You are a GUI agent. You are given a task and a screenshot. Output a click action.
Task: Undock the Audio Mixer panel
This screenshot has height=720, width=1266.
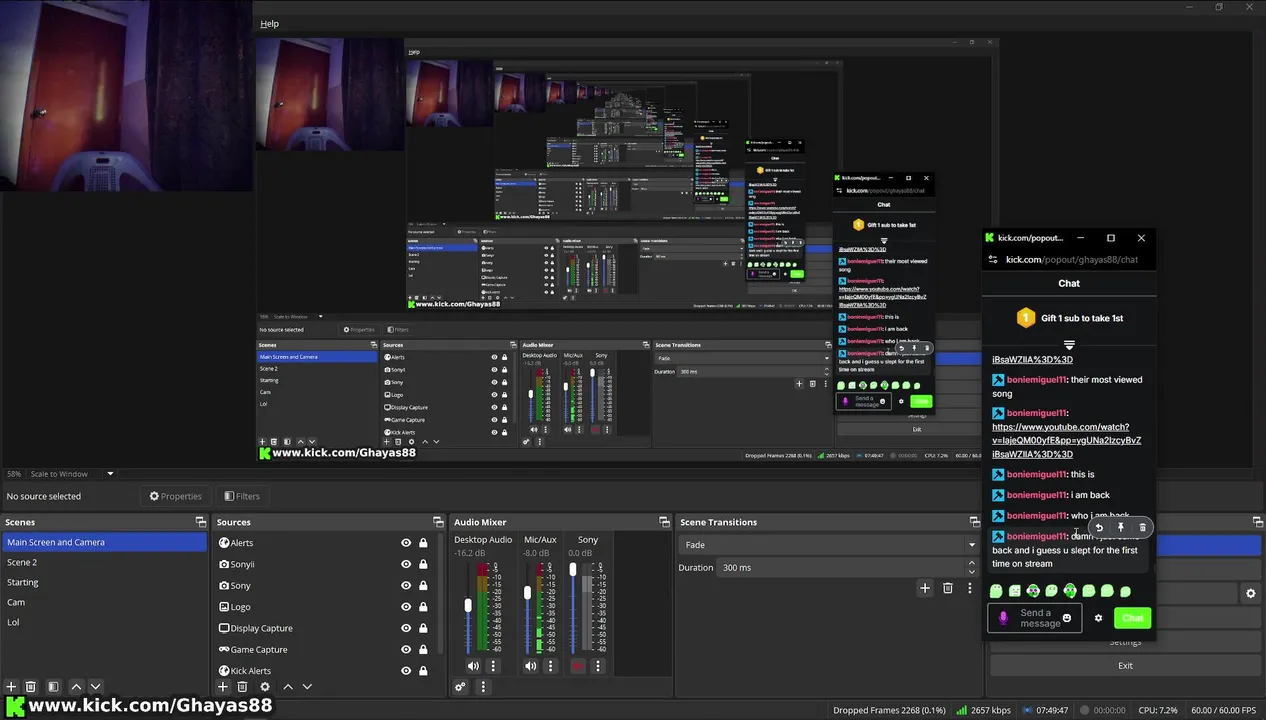[665, 522]
